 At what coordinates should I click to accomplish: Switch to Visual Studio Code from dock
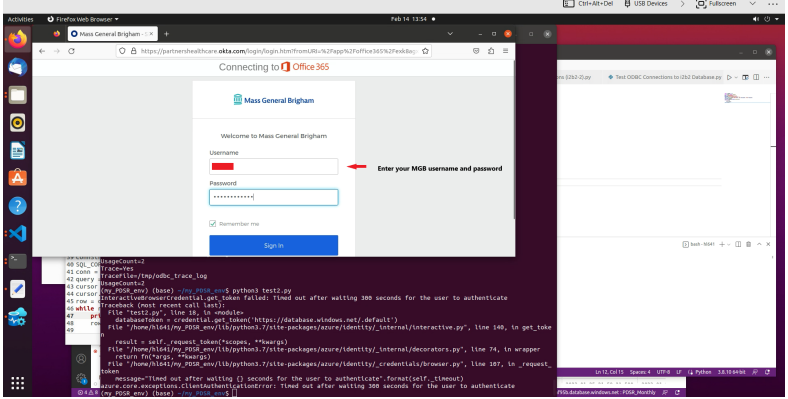click(x=18, y=233)
